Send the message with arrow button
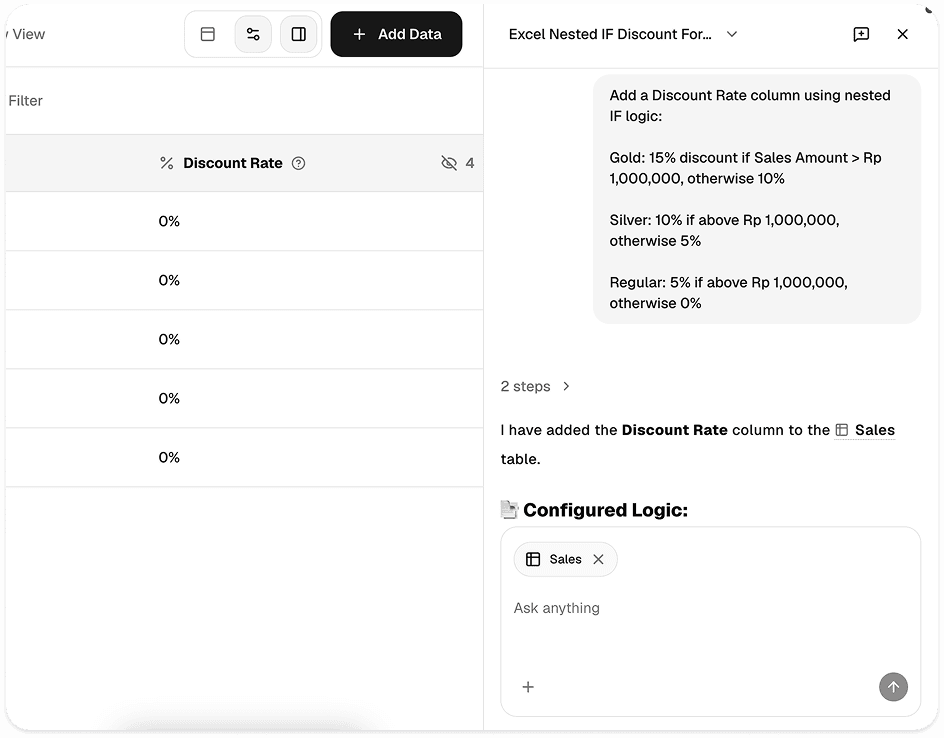 [x=893, y=687]
